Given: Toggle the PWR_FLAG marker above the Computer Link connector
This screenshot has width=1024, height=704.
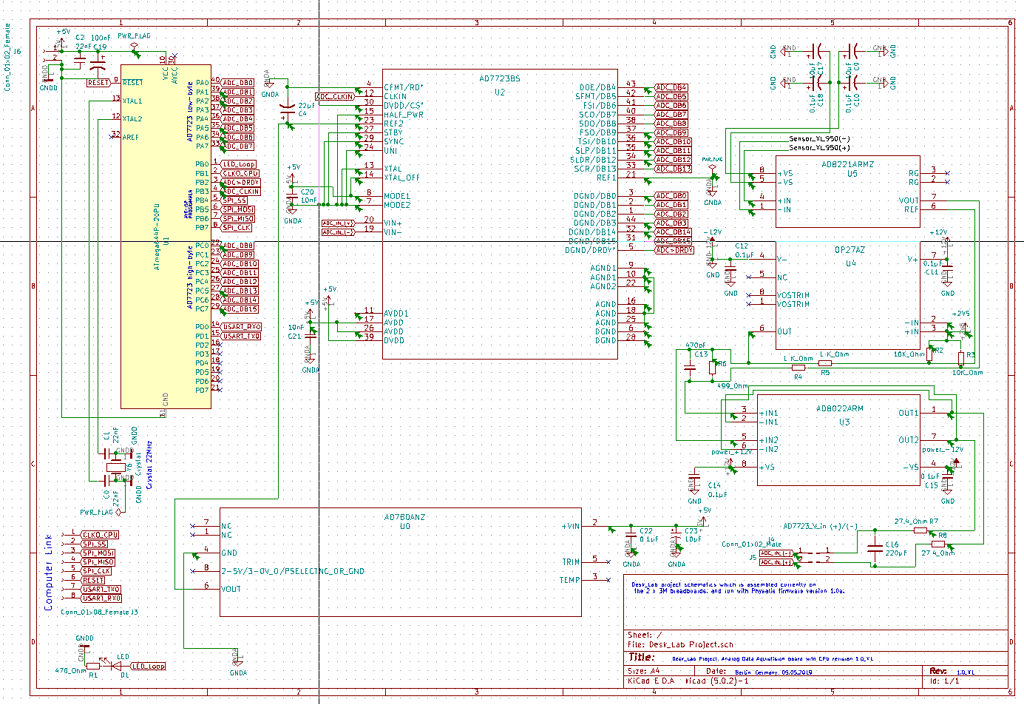Looking at the screenshot, I should [118, 512].
